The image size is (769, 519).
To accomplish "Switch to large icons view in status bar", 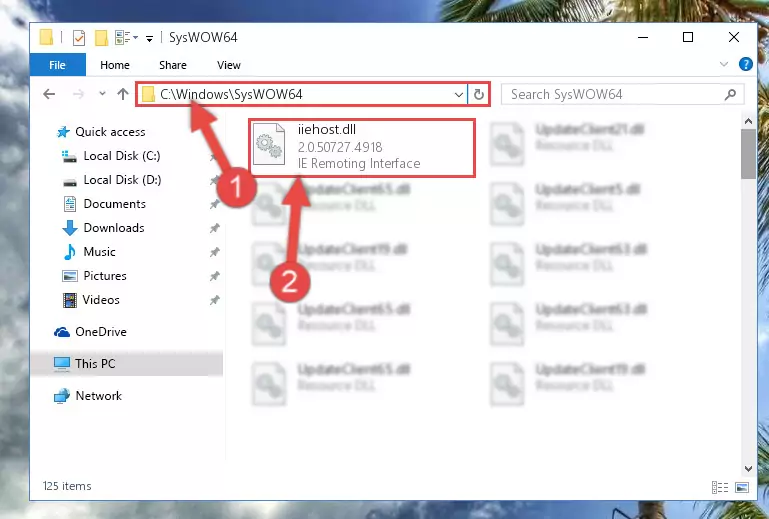I will tap(742, 487).
